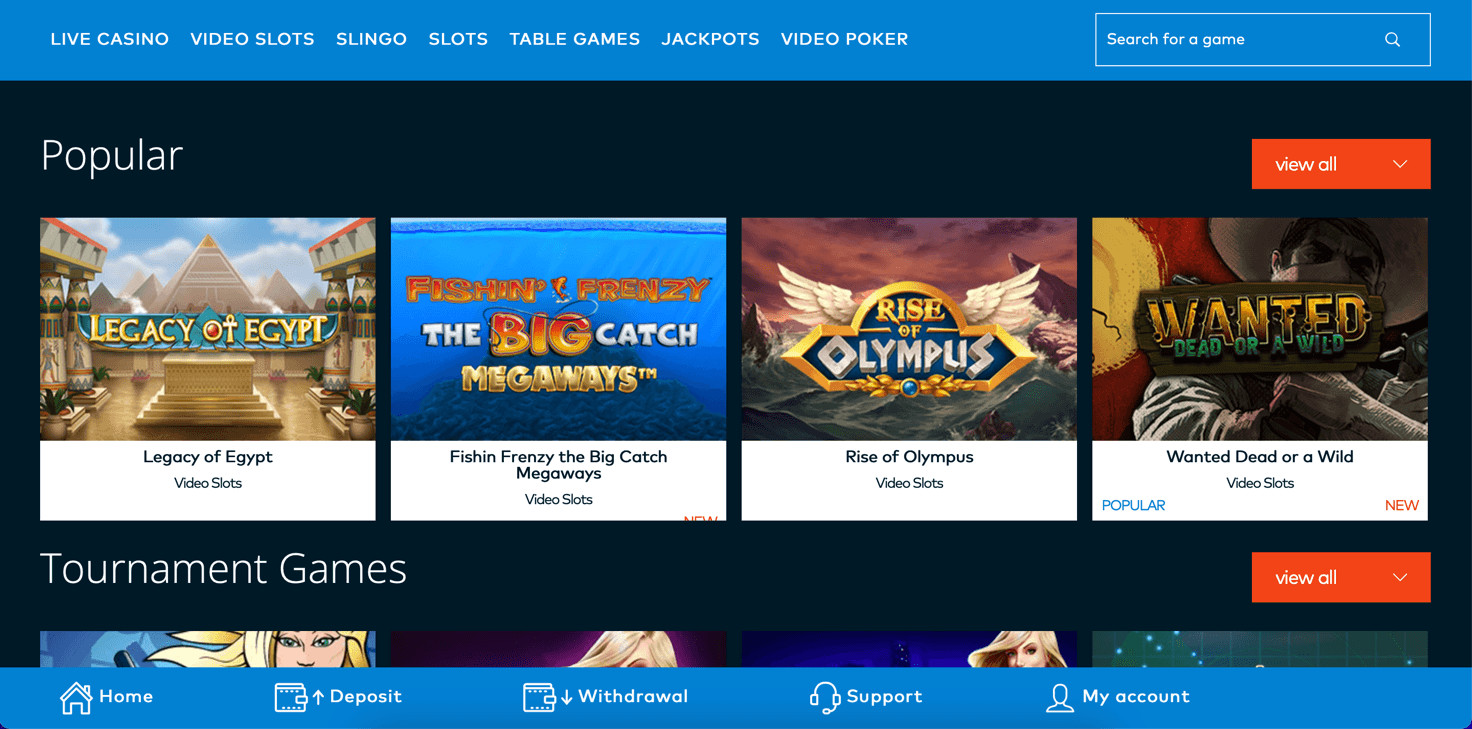Open the Live Casino category
Screen dimensions: 1472x729
[110, 39]
